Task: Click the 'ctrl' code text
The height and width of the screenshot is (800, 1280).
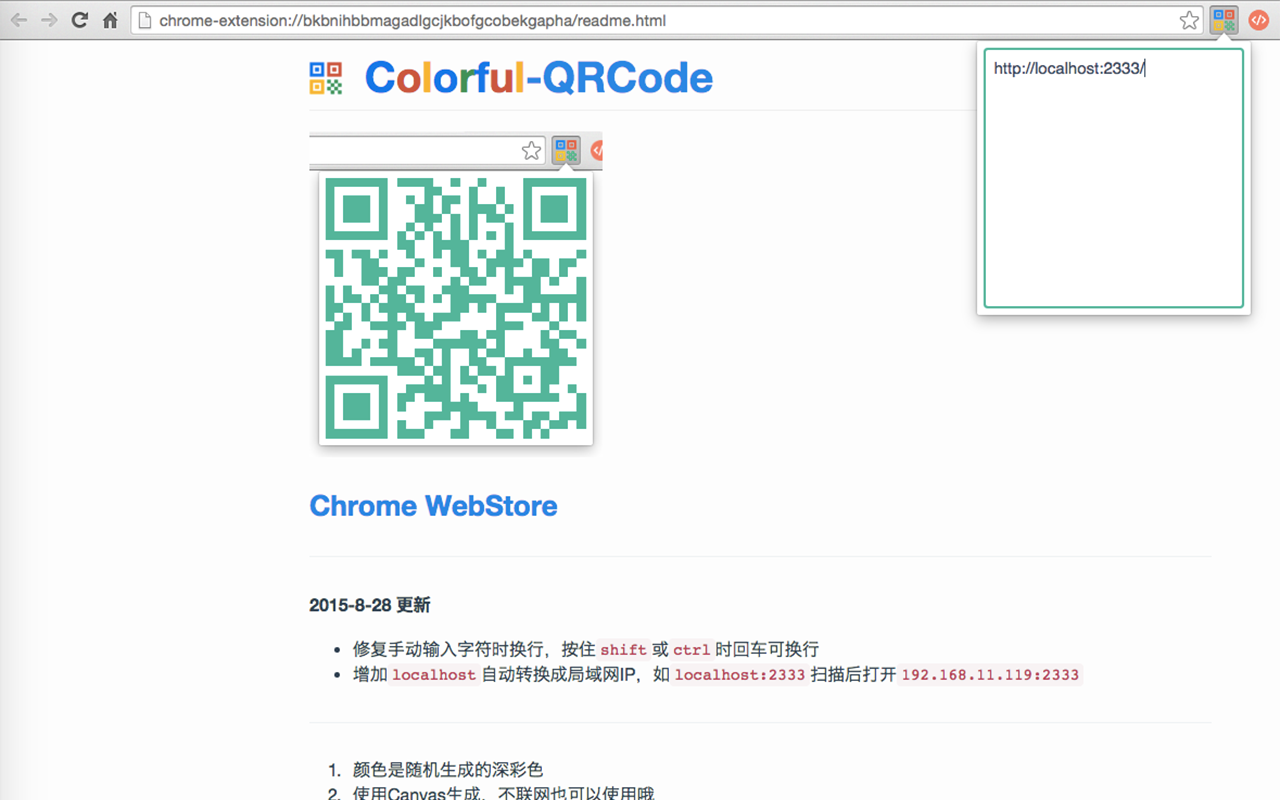Action: 692,650
